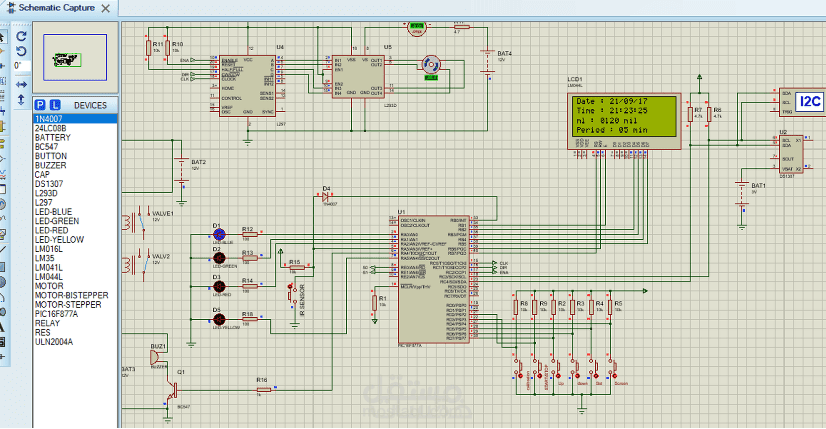Click the PIC16F877A chip U1 on the canvas
Viewport: 826px width, 429px height.
click(x=434, y=279)
